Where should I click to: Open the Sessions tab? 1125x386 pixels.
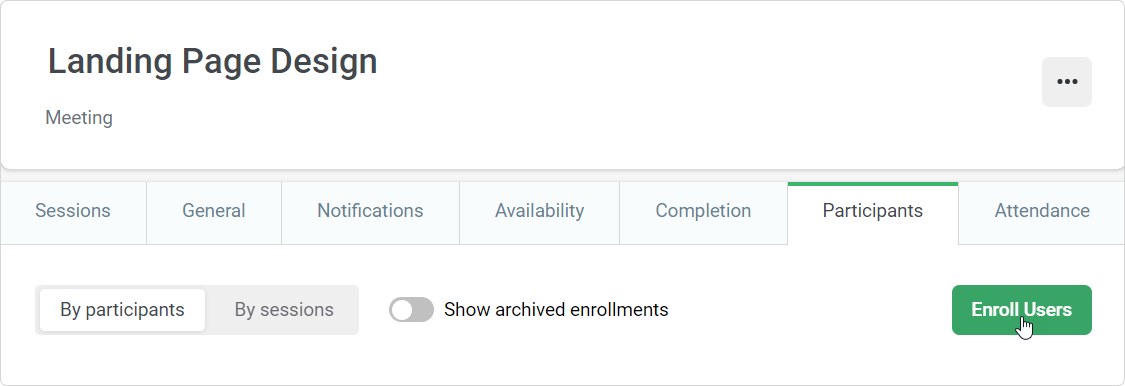(x=73, y=212)
